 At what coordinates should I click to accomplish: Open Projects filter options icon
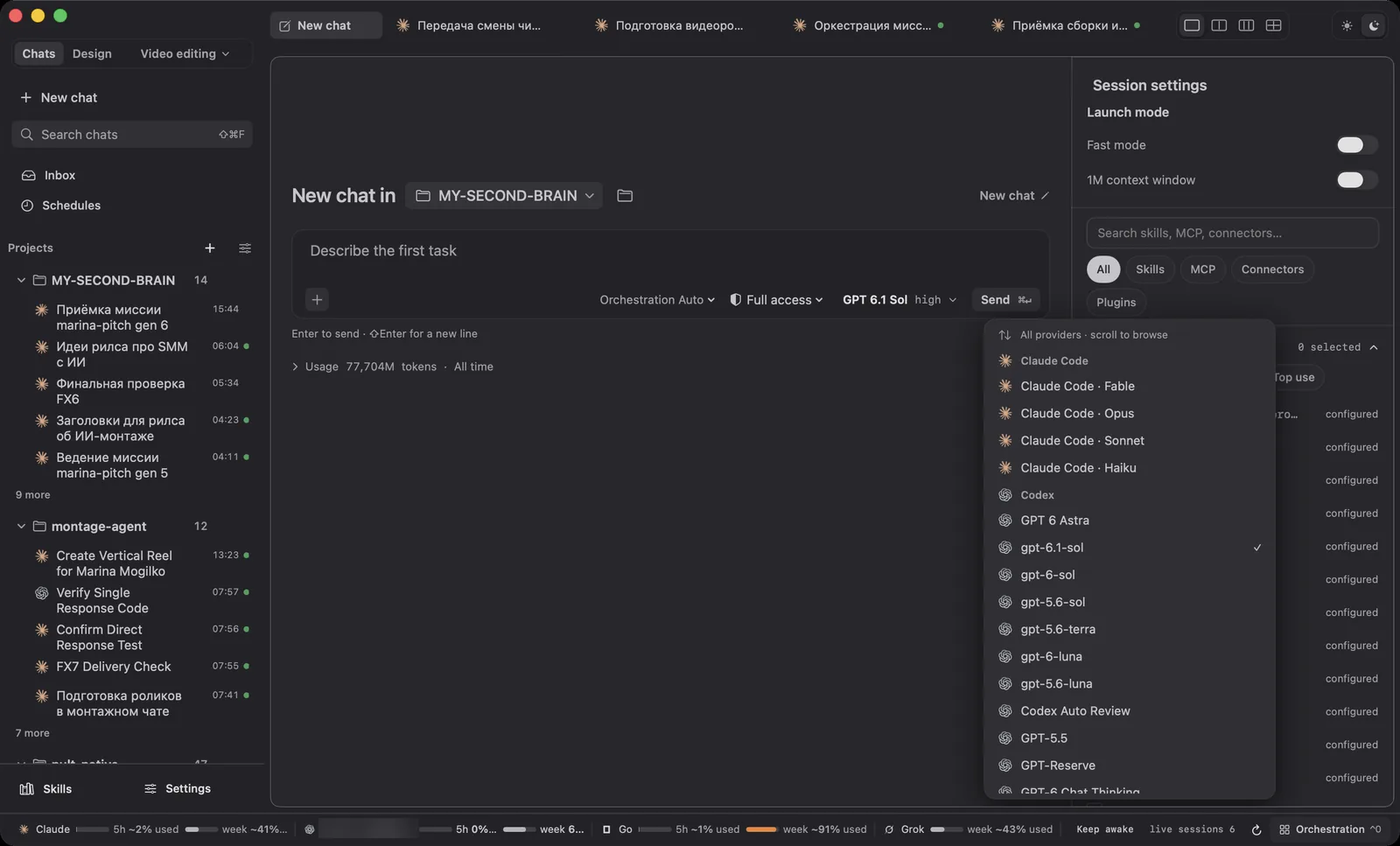(x=245, y=248)
